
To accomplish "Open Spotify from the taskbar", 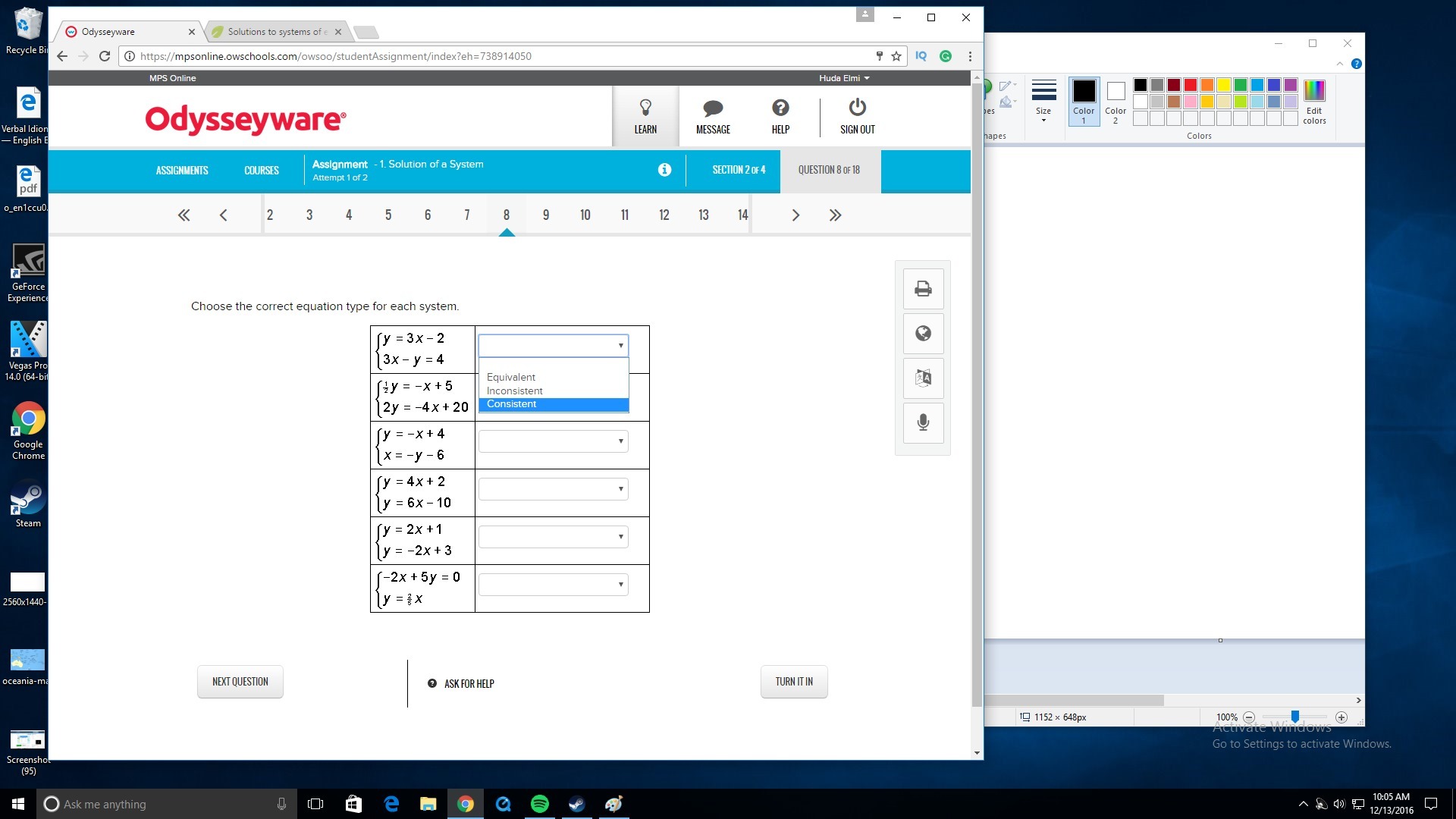I will tap(540, 804).
